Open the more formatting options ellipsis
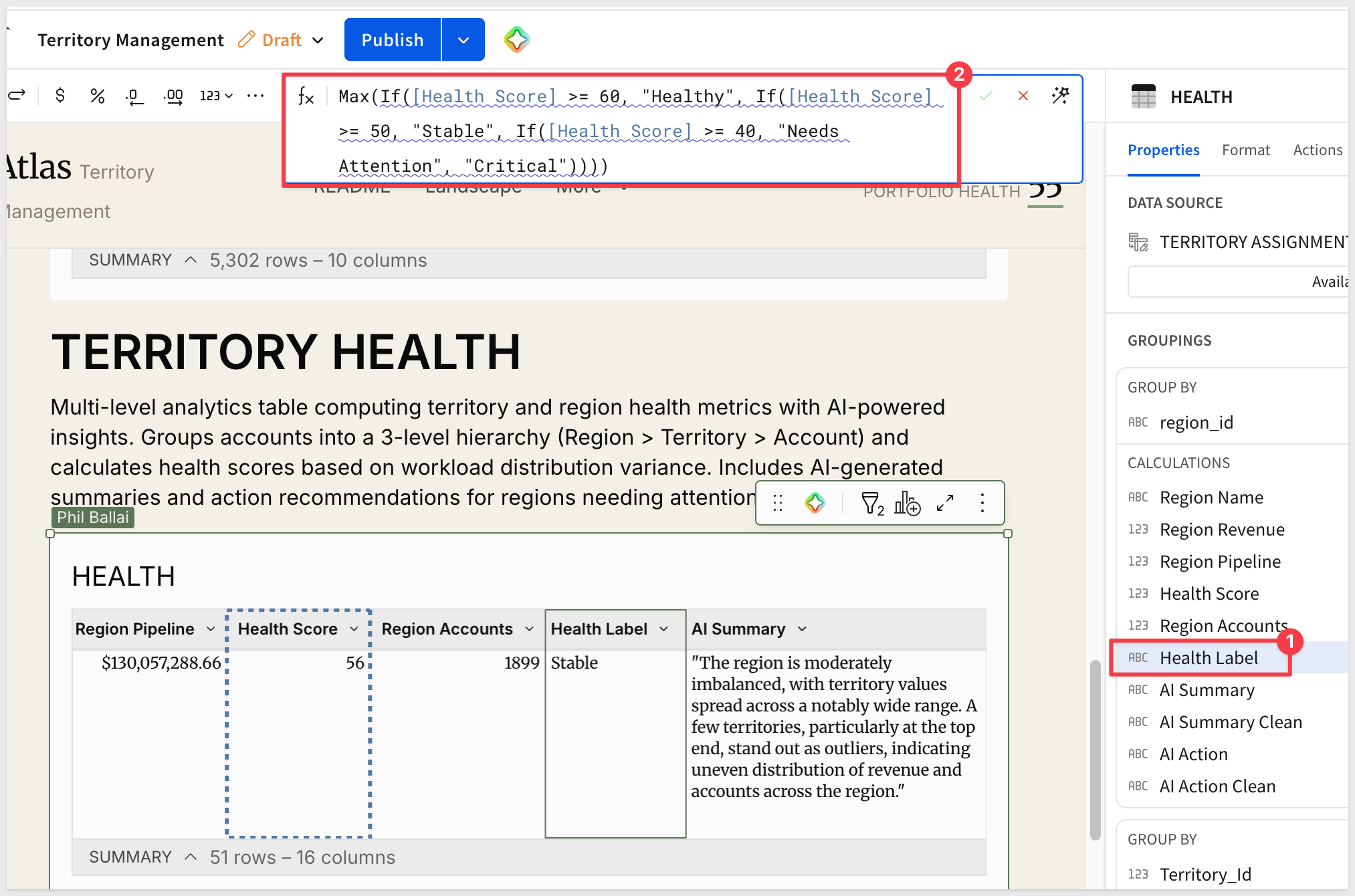 [x=255, y=96]
